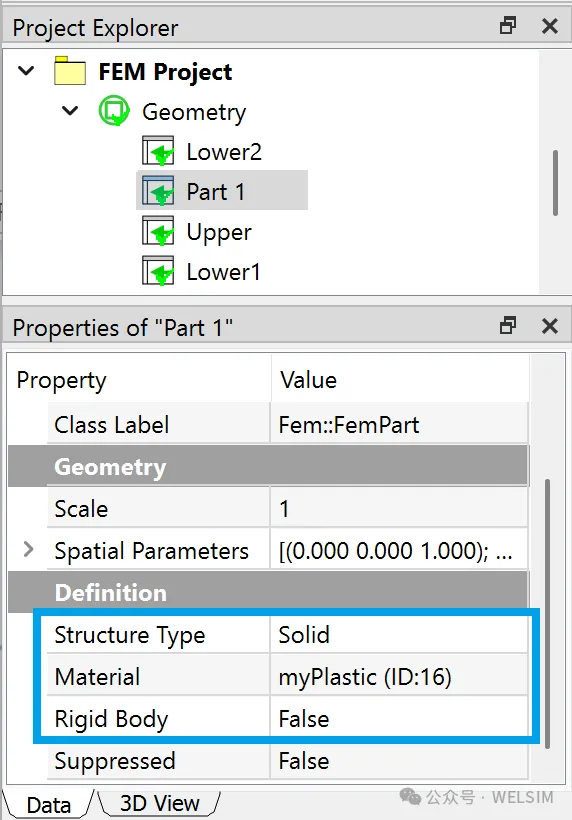
Task: Open the Structure Type Solid dropdown
Action: [399, 634]
